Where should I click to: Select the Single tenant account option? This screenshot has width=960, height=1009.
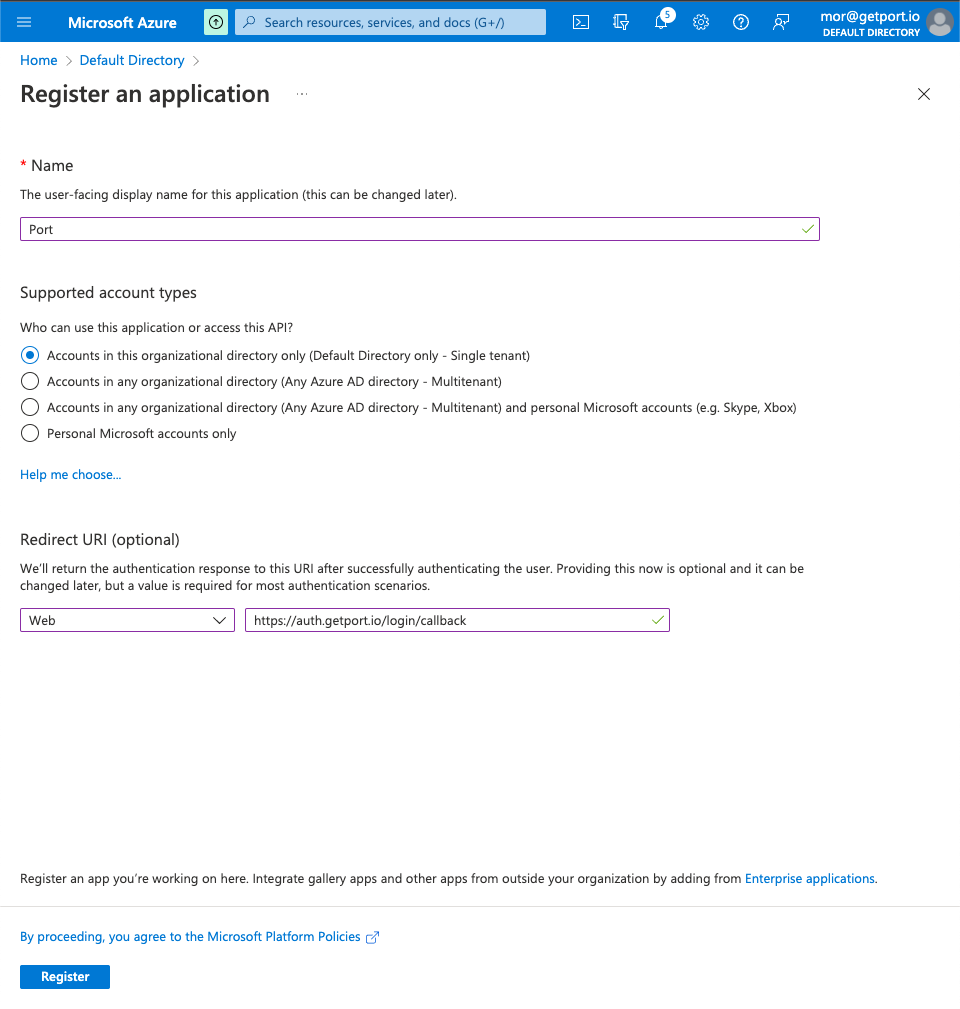tap(30, 355)
